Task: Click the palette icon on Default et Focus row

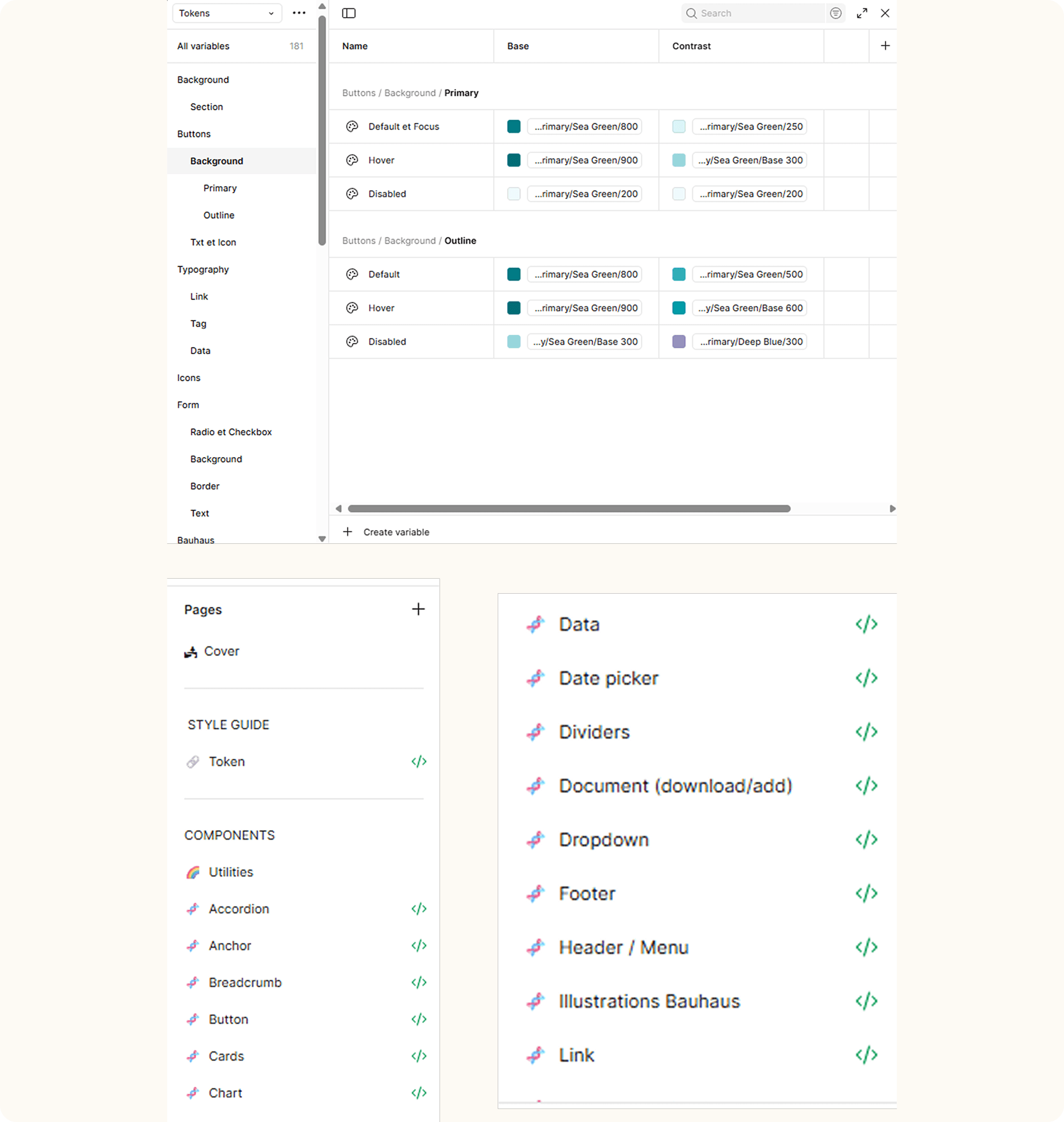Action: [352, 126]
